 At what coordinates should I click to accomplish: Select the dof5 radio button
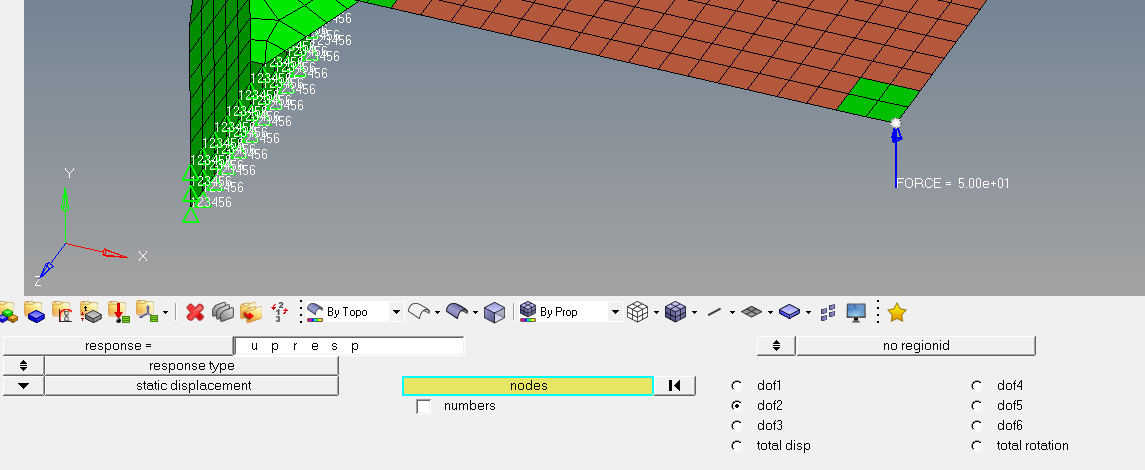click(x=976, y=405)
